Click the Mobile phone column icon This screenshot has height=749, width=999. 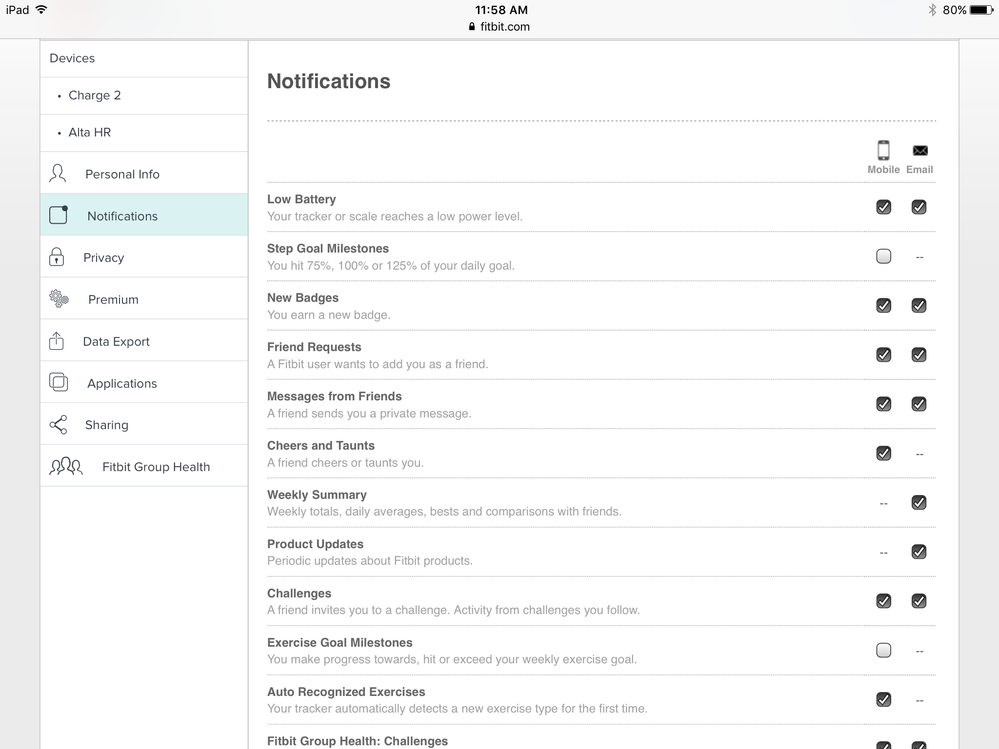tap(883, 150)
